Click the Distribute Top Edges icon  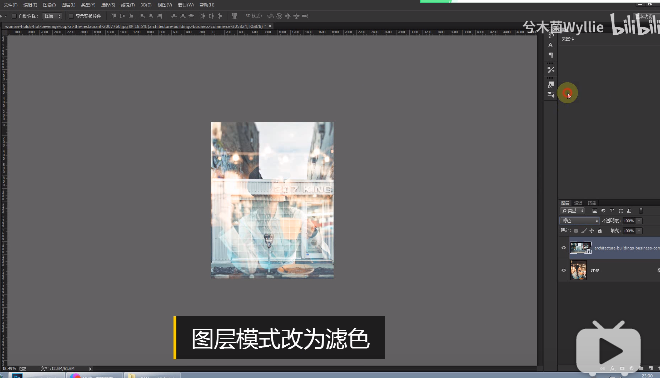[x=173, y=16]
